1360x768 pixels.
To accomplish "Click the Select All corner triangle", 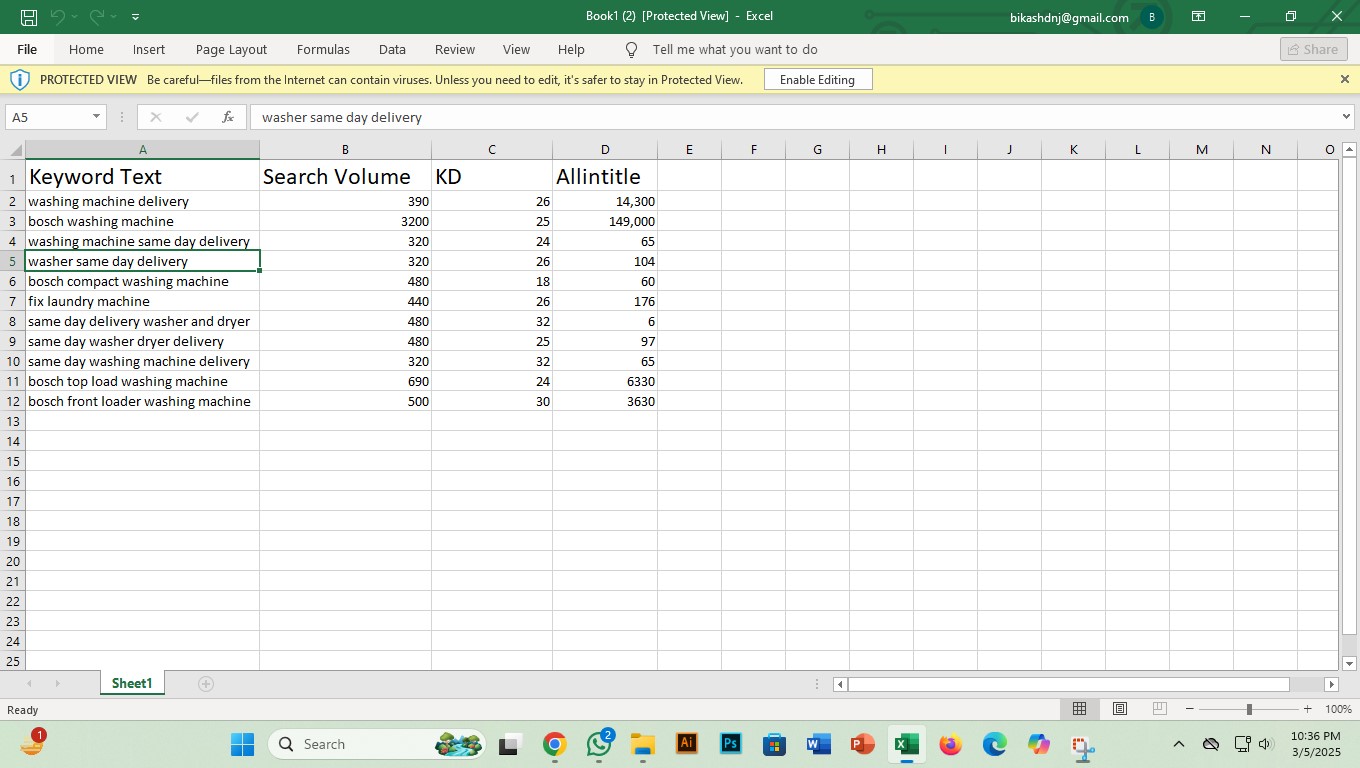I will click(14, 150).
